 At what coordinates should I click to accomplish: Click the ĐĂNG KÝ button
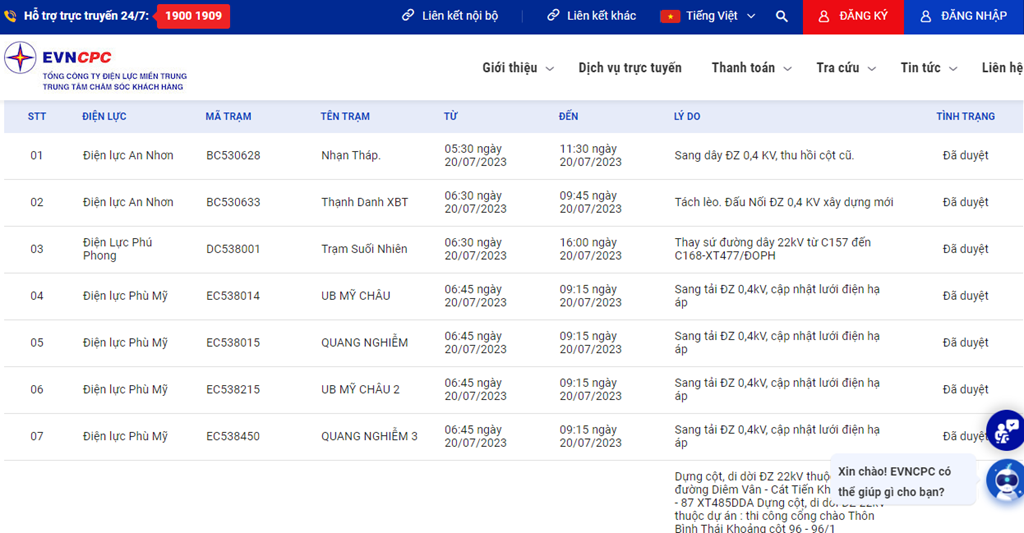click(x=853, y=17)
